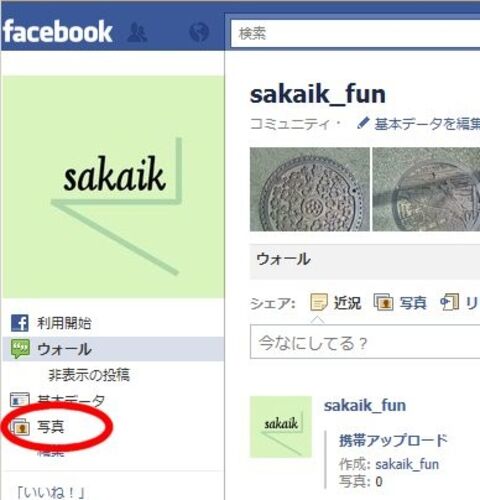Click the Facebook icon beside 利用開始

pos(20,323)
